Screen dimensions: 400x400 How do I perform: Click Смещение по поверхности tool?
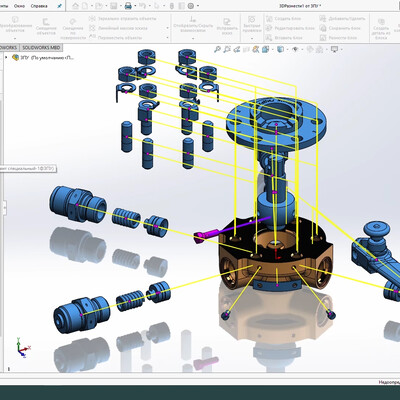73,29
